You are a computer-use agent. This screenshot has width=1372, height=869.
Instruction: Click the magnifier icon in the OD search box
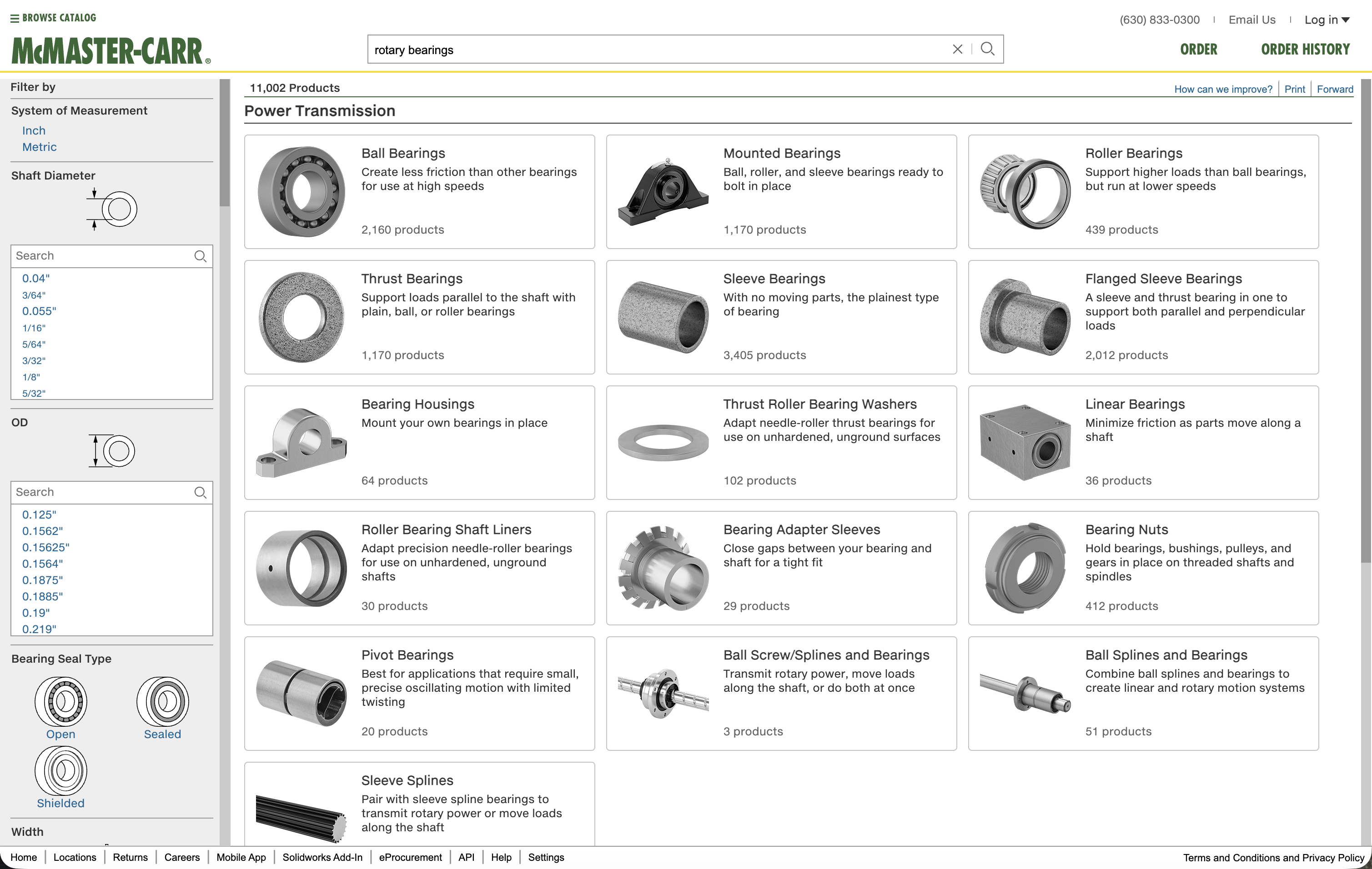[x=201, y=492]
